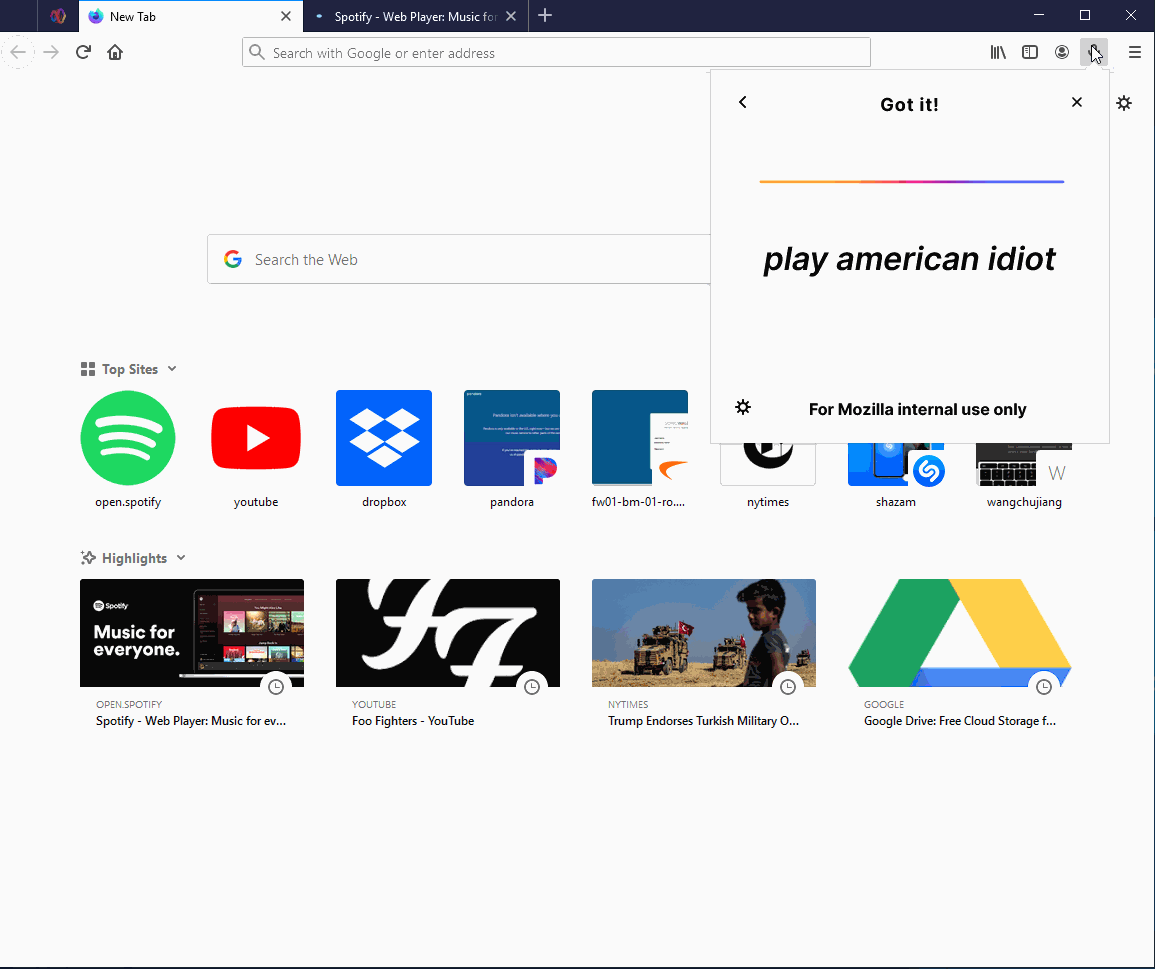The width and height of the screenshot is (1155, 969).
Task: Open voice popup settings gear
Action: tap(742, 407)
